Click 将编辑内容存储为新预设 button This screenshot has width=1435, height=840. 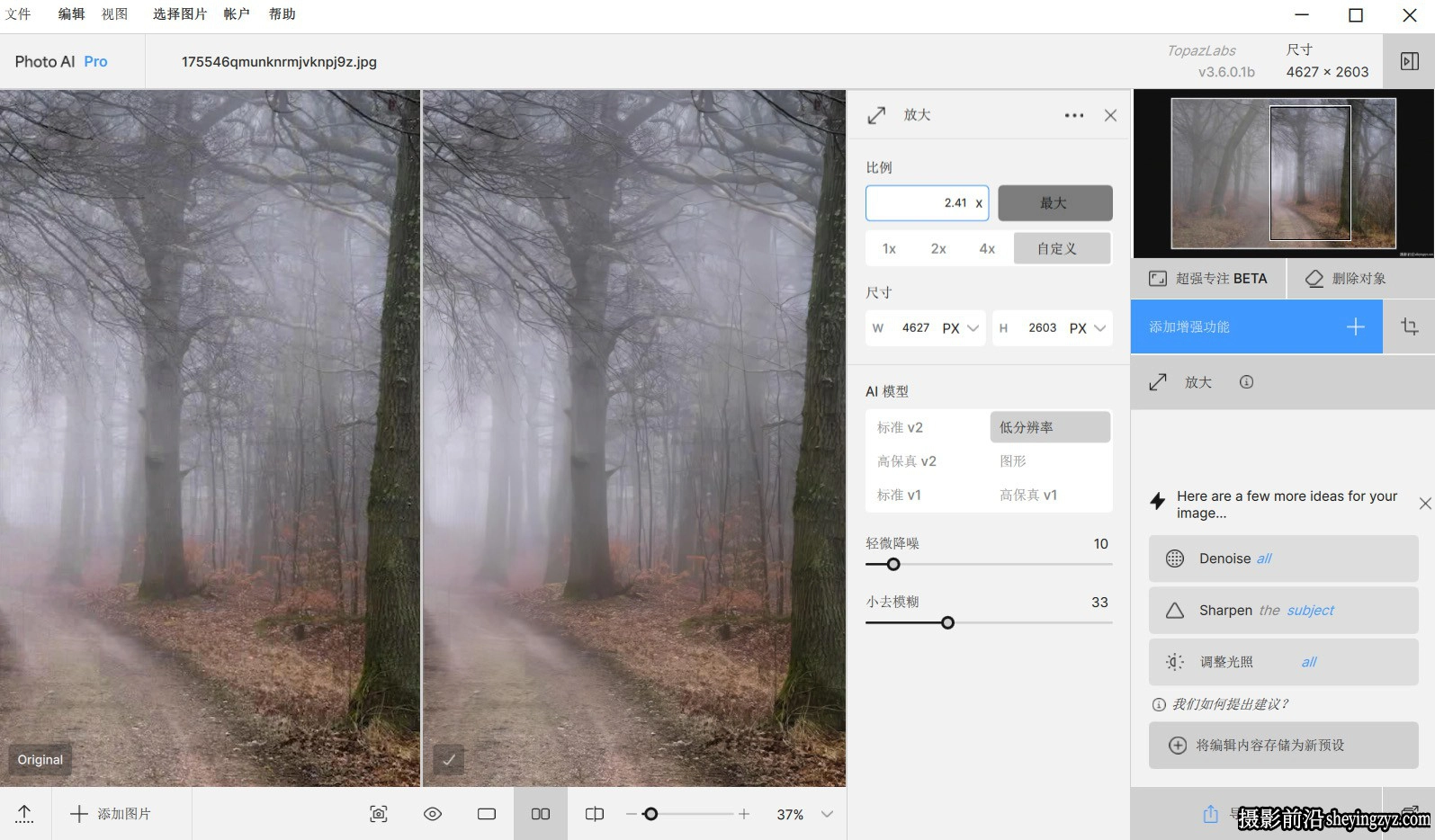(1283, 746)
